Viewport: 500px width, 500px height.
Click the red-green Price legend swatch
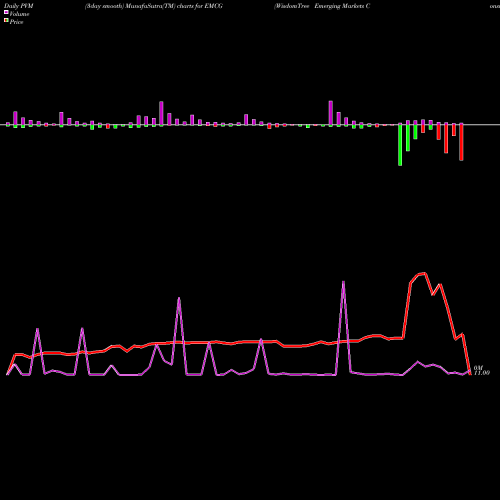6,21
